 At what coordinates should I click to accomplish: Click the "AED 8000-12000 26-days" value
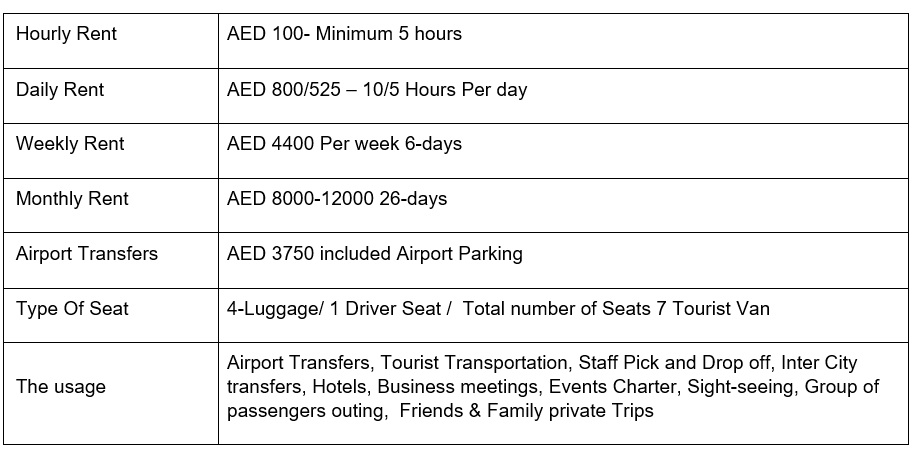point(337,199)
